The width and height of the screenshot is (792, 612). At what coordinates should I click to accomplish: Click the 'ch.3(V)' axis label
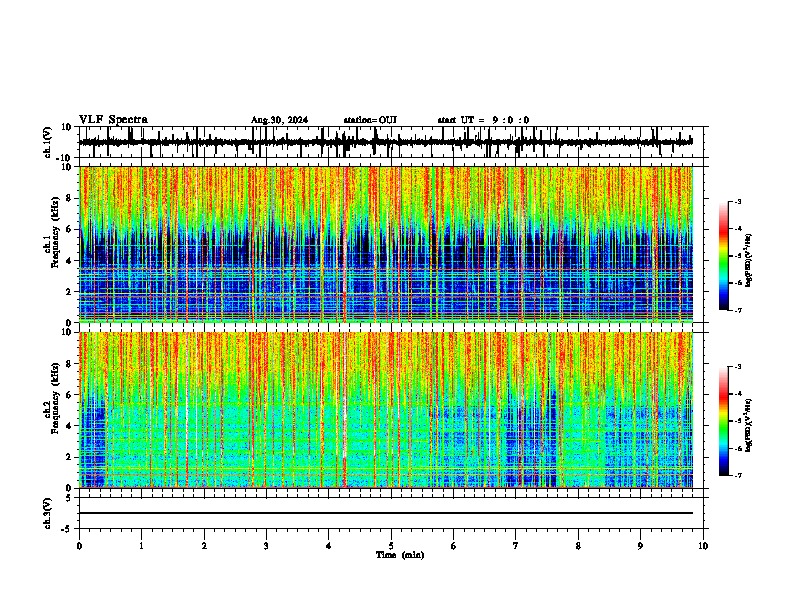pos(48,514)
